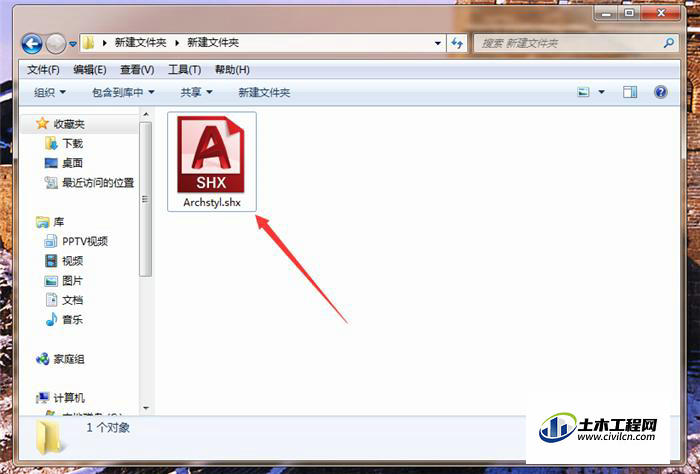Open help with the question mark icon

pyautogui.click(x=660, y=92)
